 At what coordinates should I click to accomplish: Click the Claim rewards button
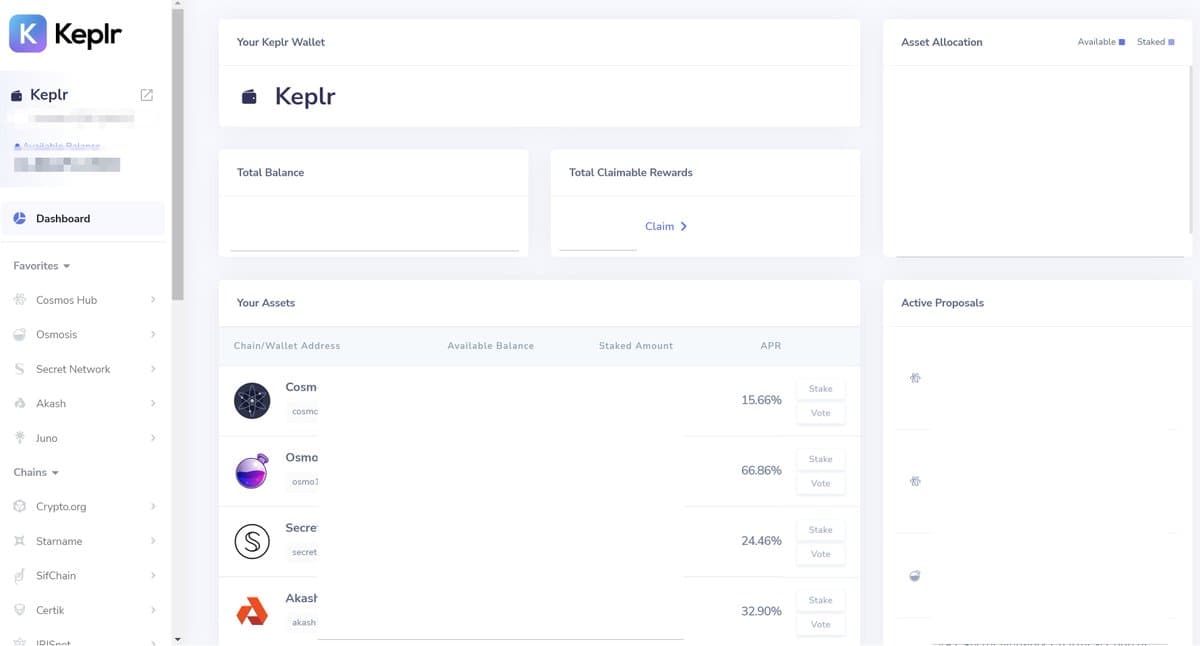point(667,226)
